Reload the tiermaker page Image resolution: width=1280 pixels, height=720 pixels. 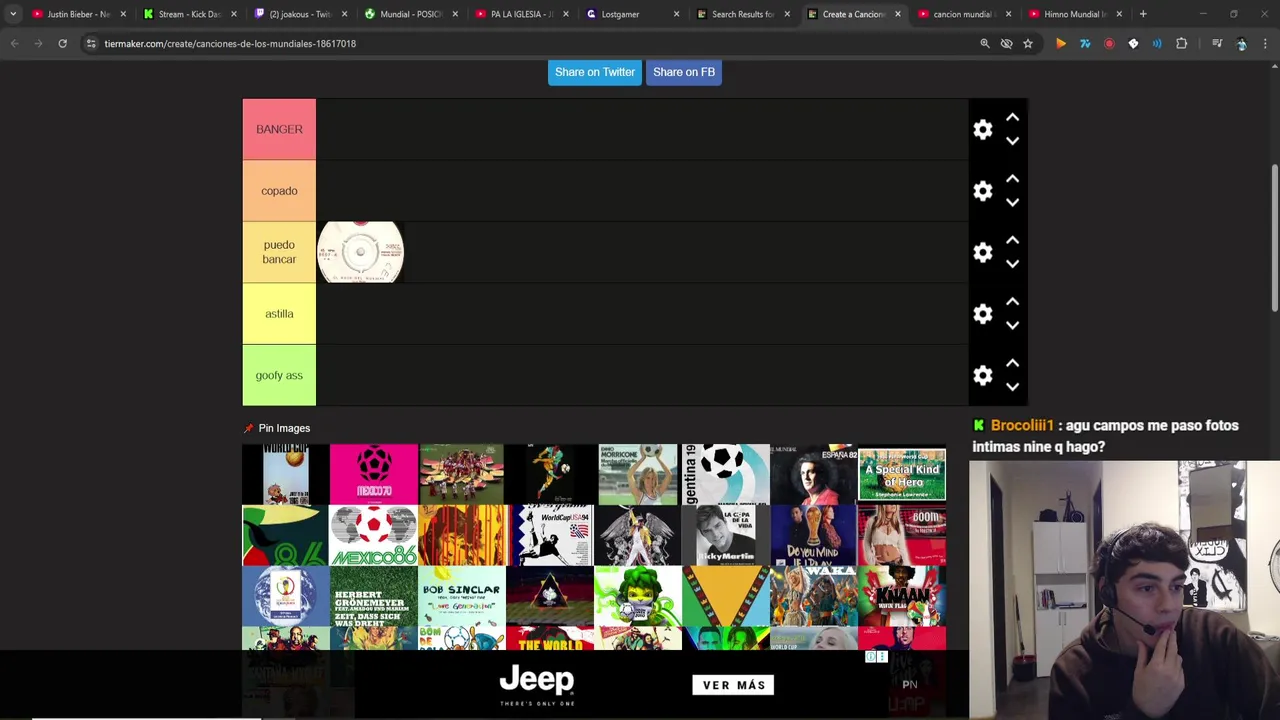click(62, 44)
